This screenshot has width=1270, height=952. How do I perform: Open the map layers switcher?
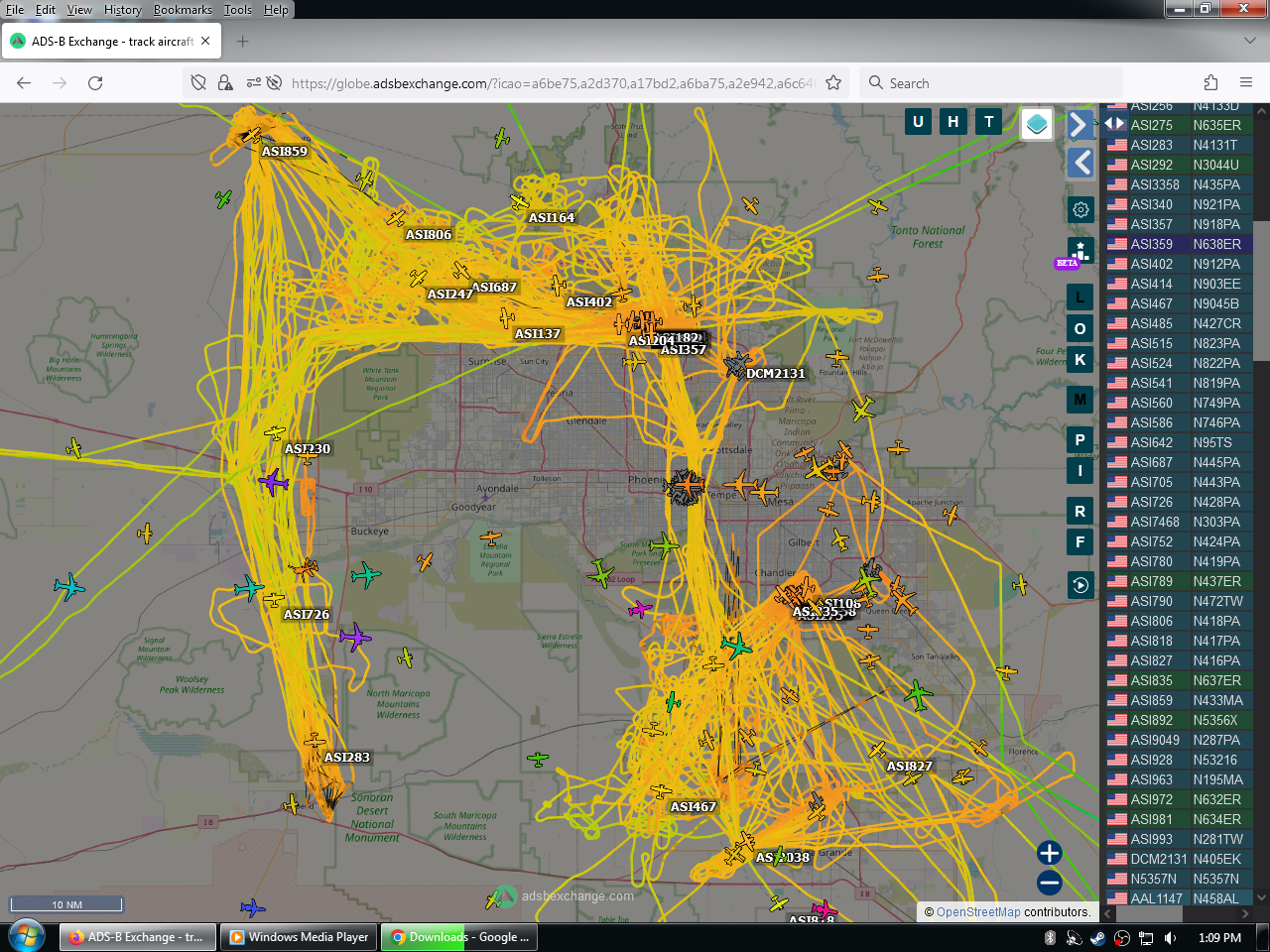1037,124
